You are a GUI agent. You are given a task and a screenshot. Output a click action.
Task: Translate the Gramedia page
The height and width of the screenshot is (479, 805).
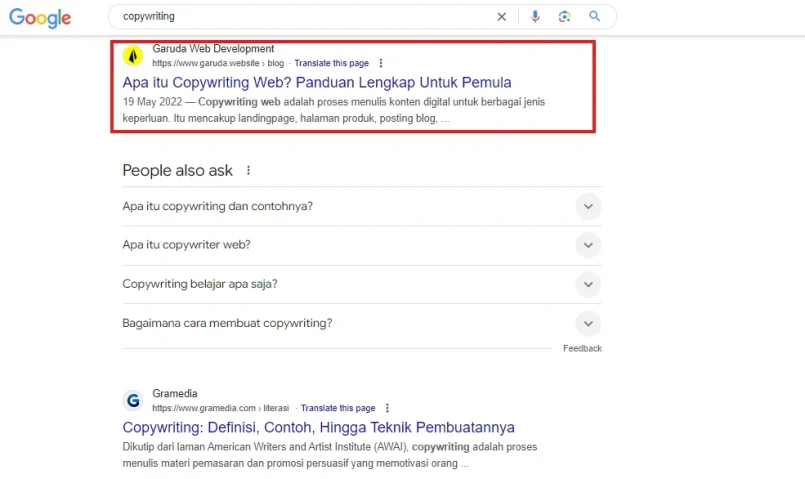click(x=338, y=408)
